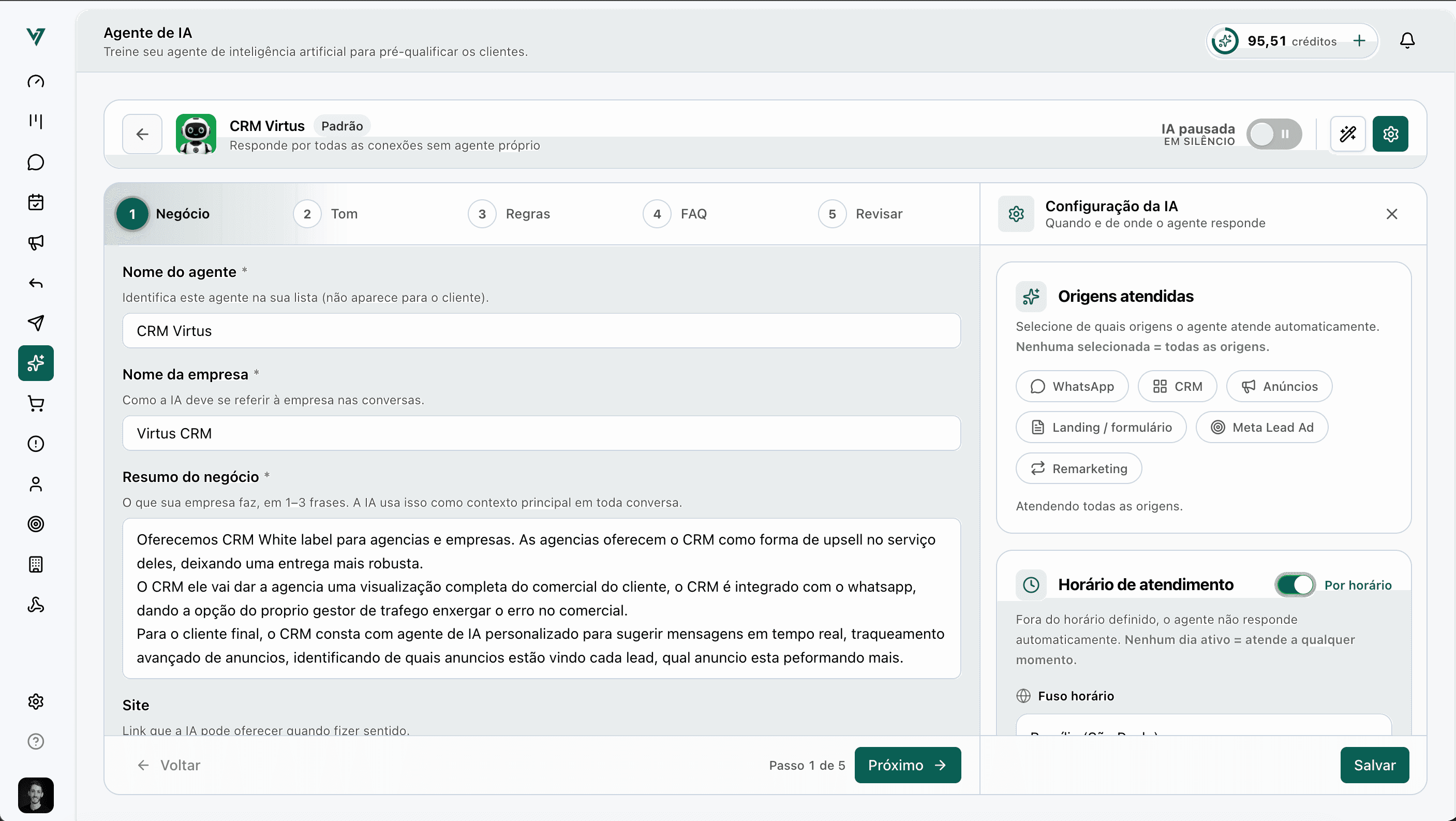Open the megaphone campaigns icon in sidebar
The image size is (1456, 821).
click(x=36, y=243)
